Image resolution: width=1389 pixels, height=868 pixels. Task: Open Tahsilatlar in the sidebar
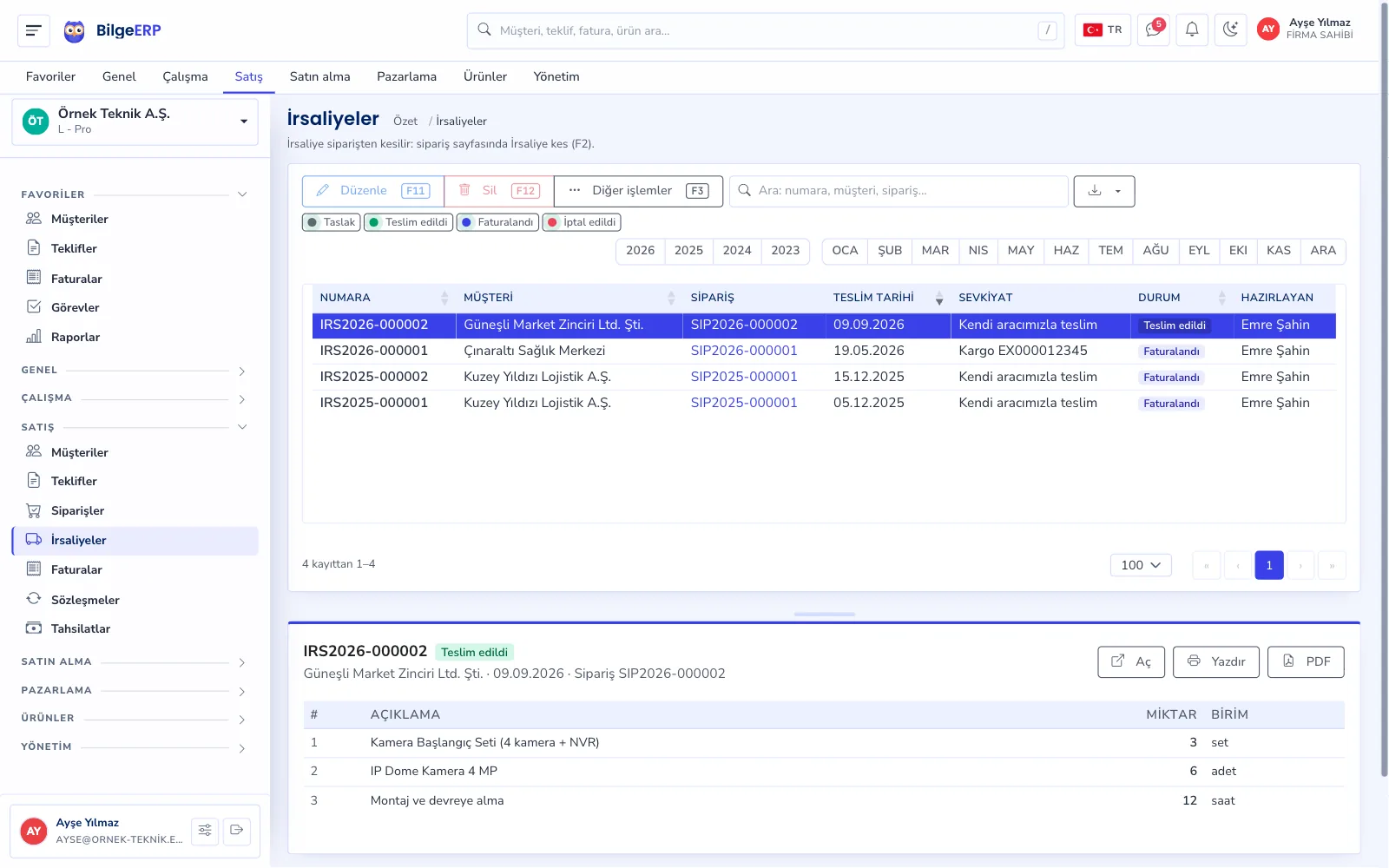pyautogui.click(x=135, y=628)
